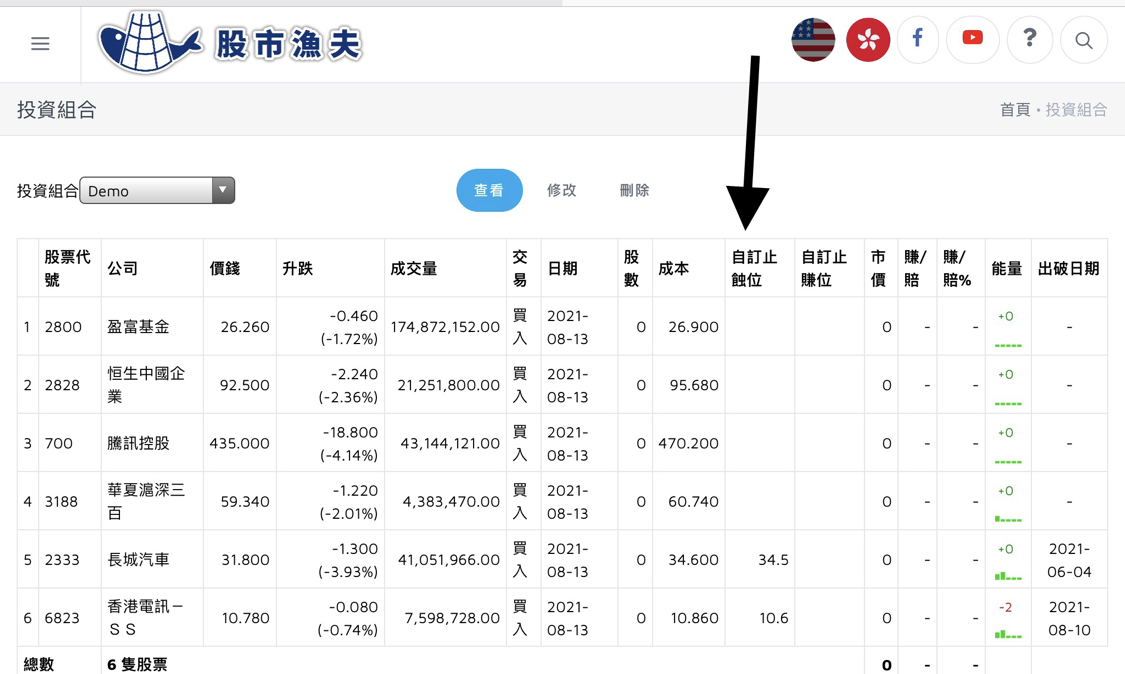Select the 查看 tab
1125x674 pixels.
click(x=489, y=190)
